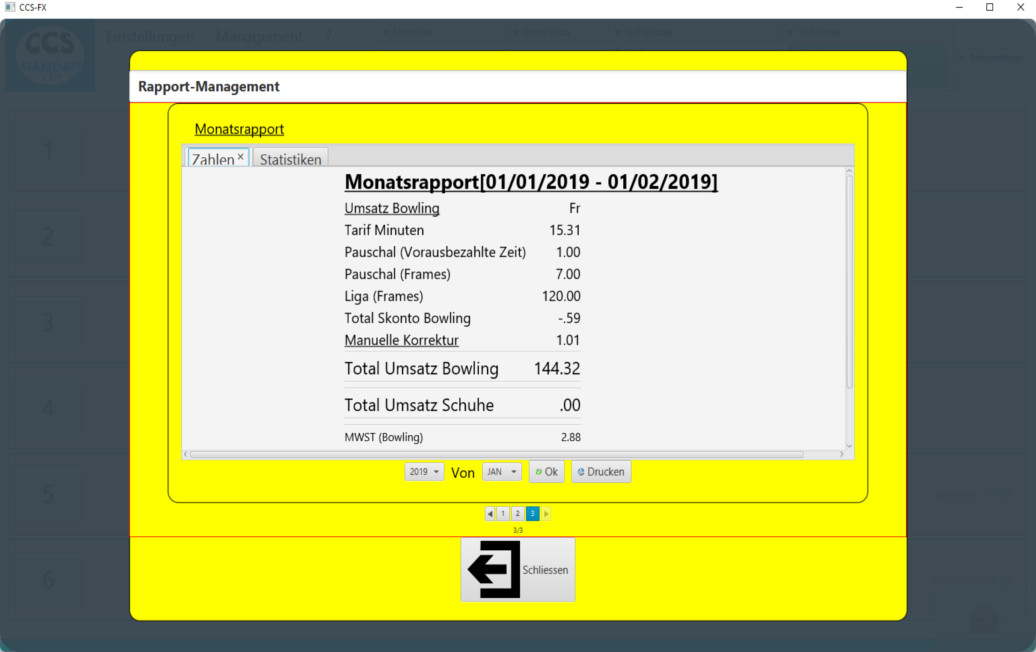
Task: Select page 3 in the pagination
Action: 532,514
